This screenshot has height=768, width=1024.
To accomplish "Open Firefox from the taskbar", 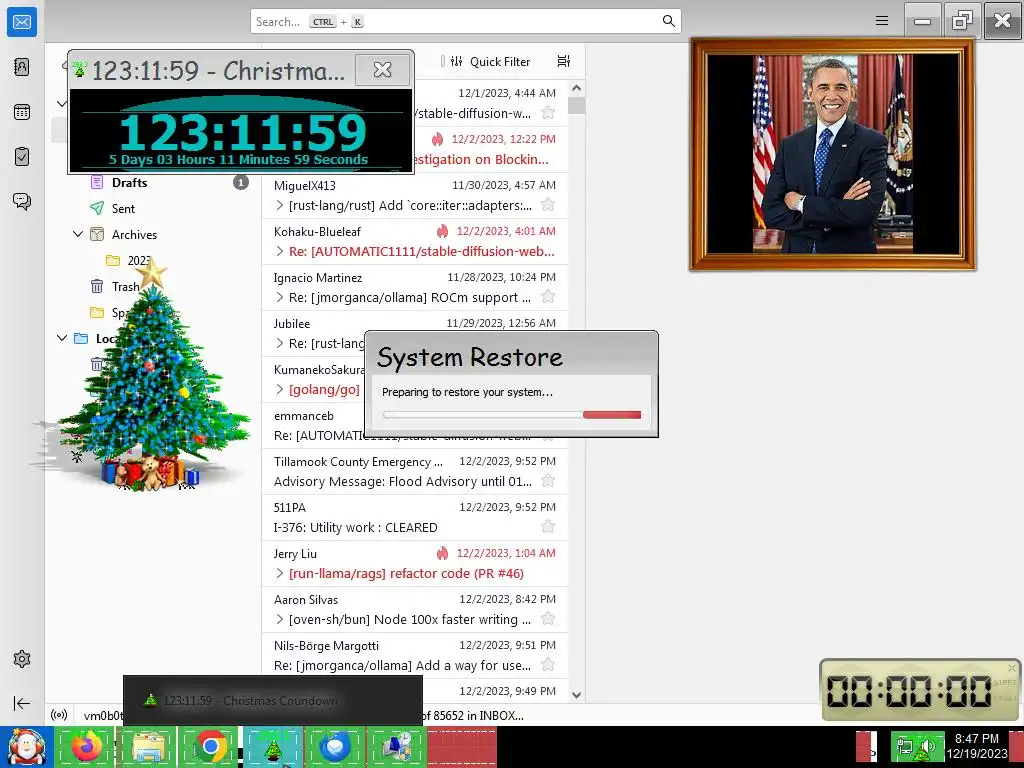I will (x=86, y=746).
